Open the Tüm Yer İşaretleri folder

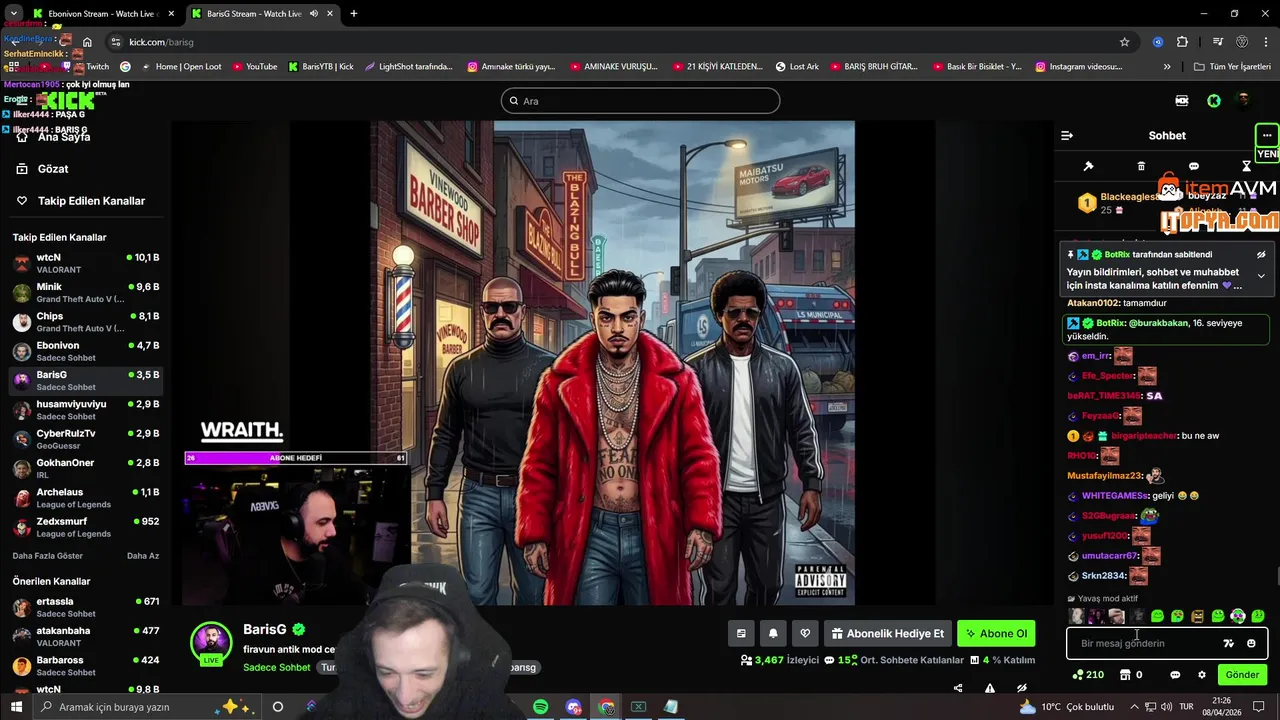[1232, 67]
